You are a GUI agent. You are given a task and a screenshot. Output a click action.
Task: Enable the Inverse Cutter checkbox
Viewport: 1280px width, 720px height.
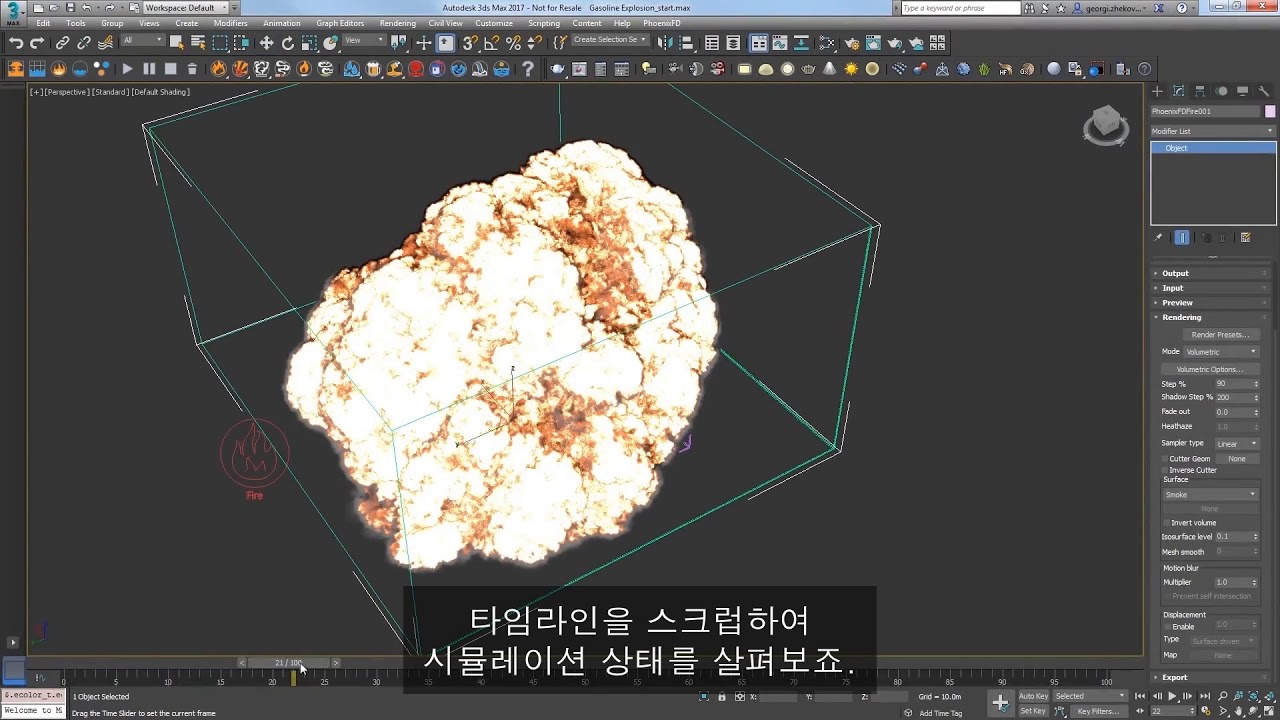pyautogui.click(x=1165, y=470)
